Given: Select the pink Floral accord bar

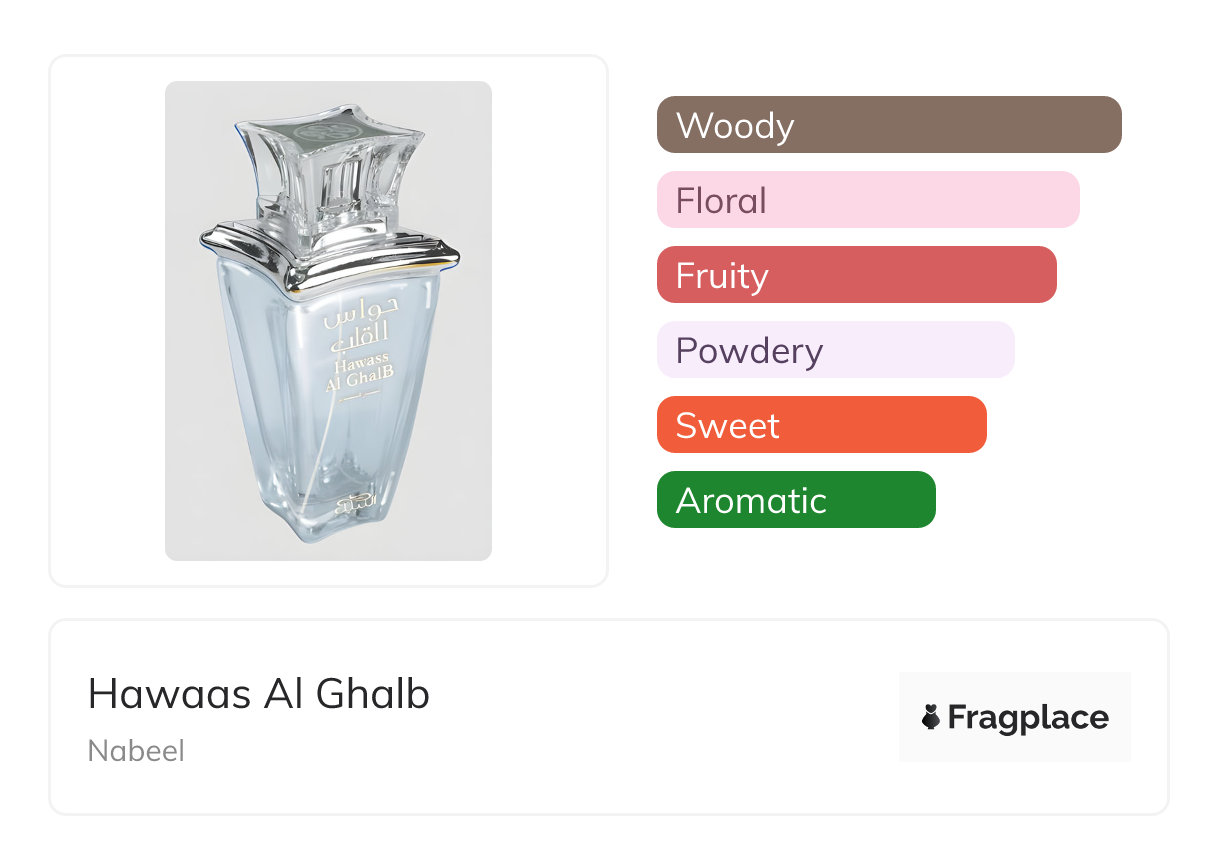Looking at the screenshot, I should [x=868, y=200].
